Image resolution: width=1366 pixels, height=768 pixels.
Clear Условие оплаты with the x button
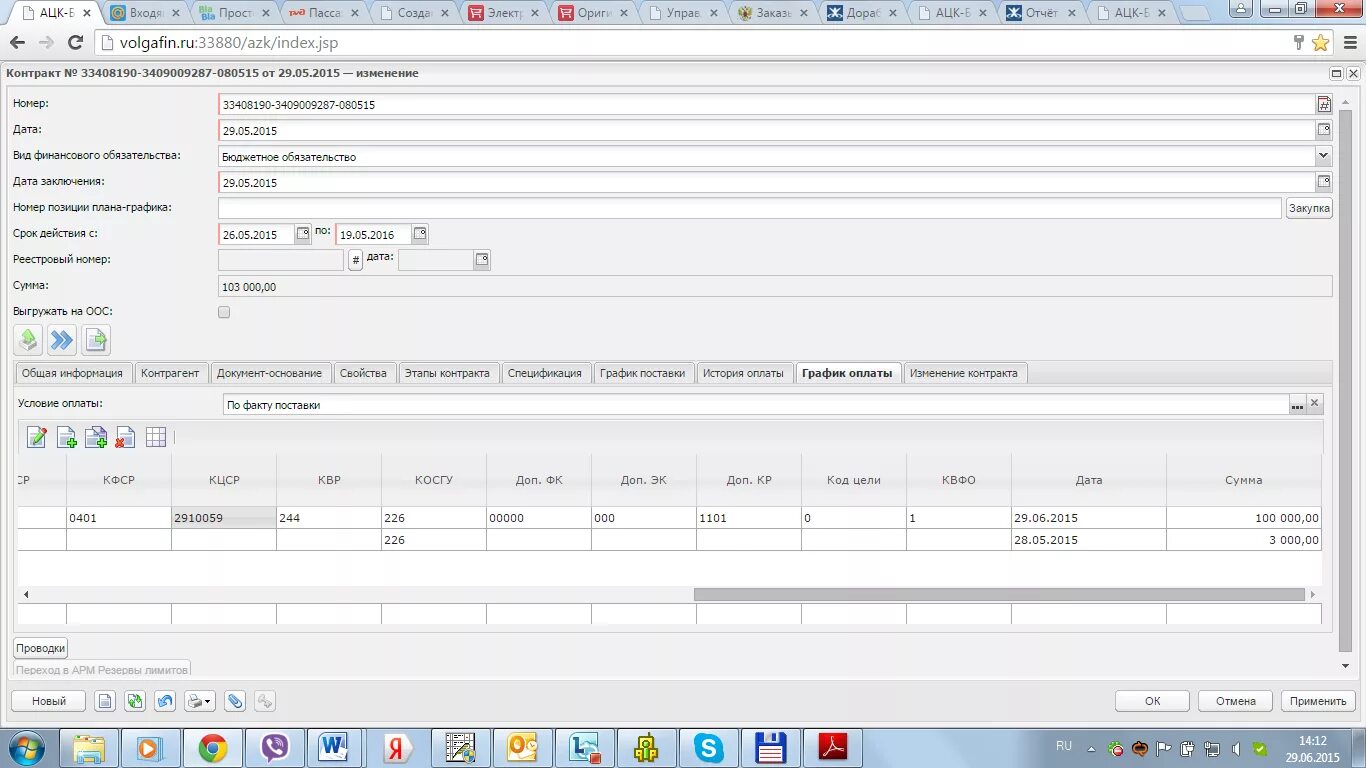[x=1315, y=404]
